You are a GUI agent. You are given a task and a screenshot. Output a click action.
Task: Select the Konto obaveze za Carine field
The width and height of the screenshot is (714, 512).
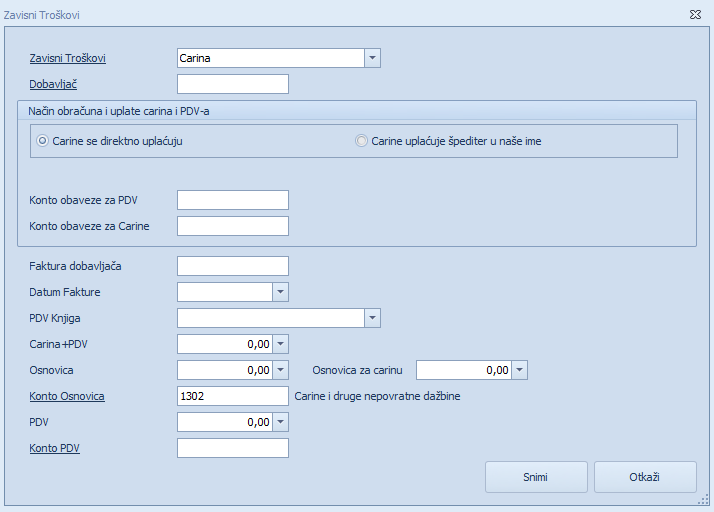pyautogui.click(x=233, y=226)
